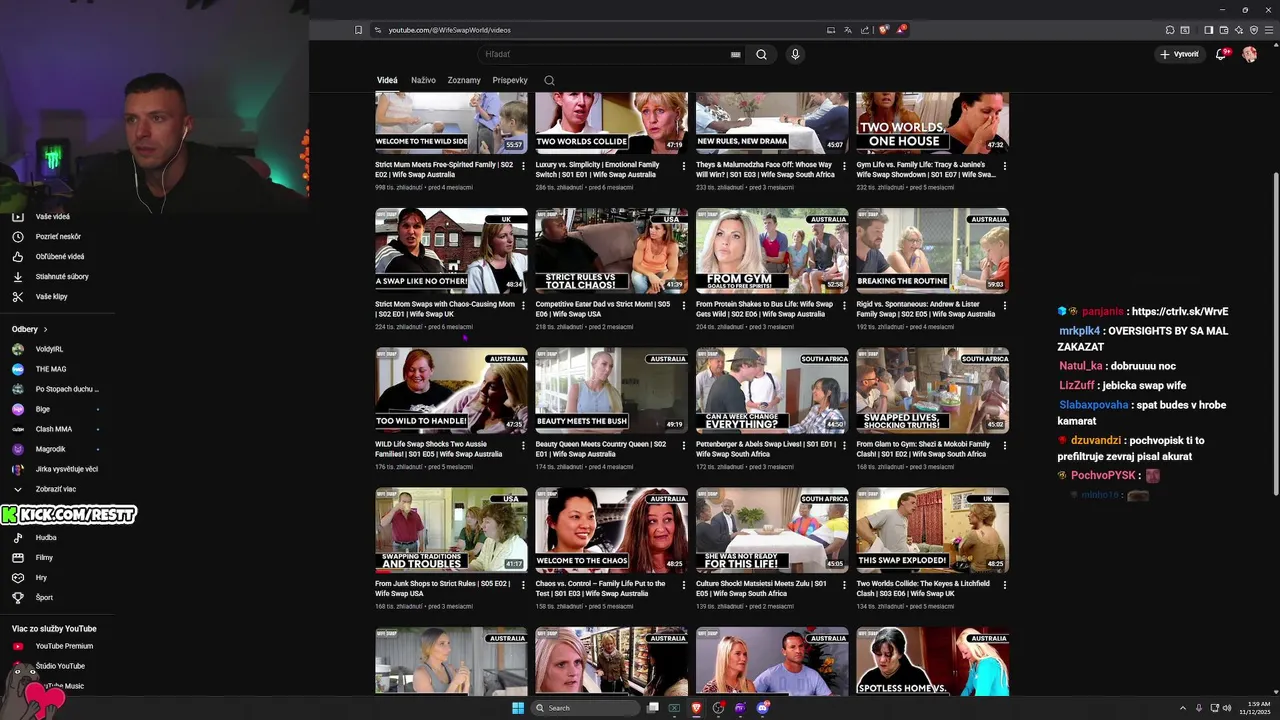The image size is (1280, 720).
Task: Open options menu for Rigid vs. Spontaneous video
Action: (1005, 305)
